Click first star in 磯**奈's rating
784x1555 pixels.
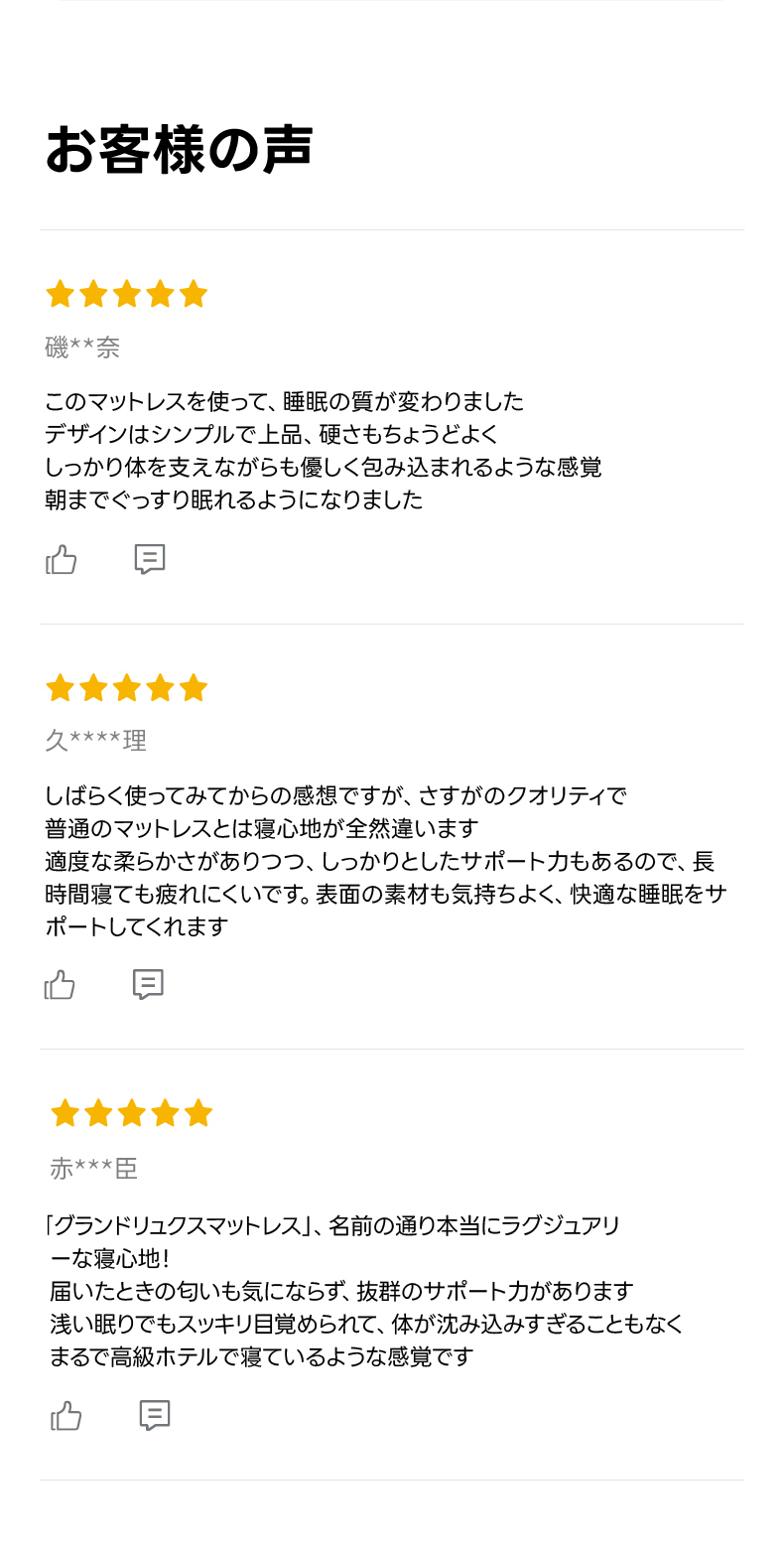[60, 294]
